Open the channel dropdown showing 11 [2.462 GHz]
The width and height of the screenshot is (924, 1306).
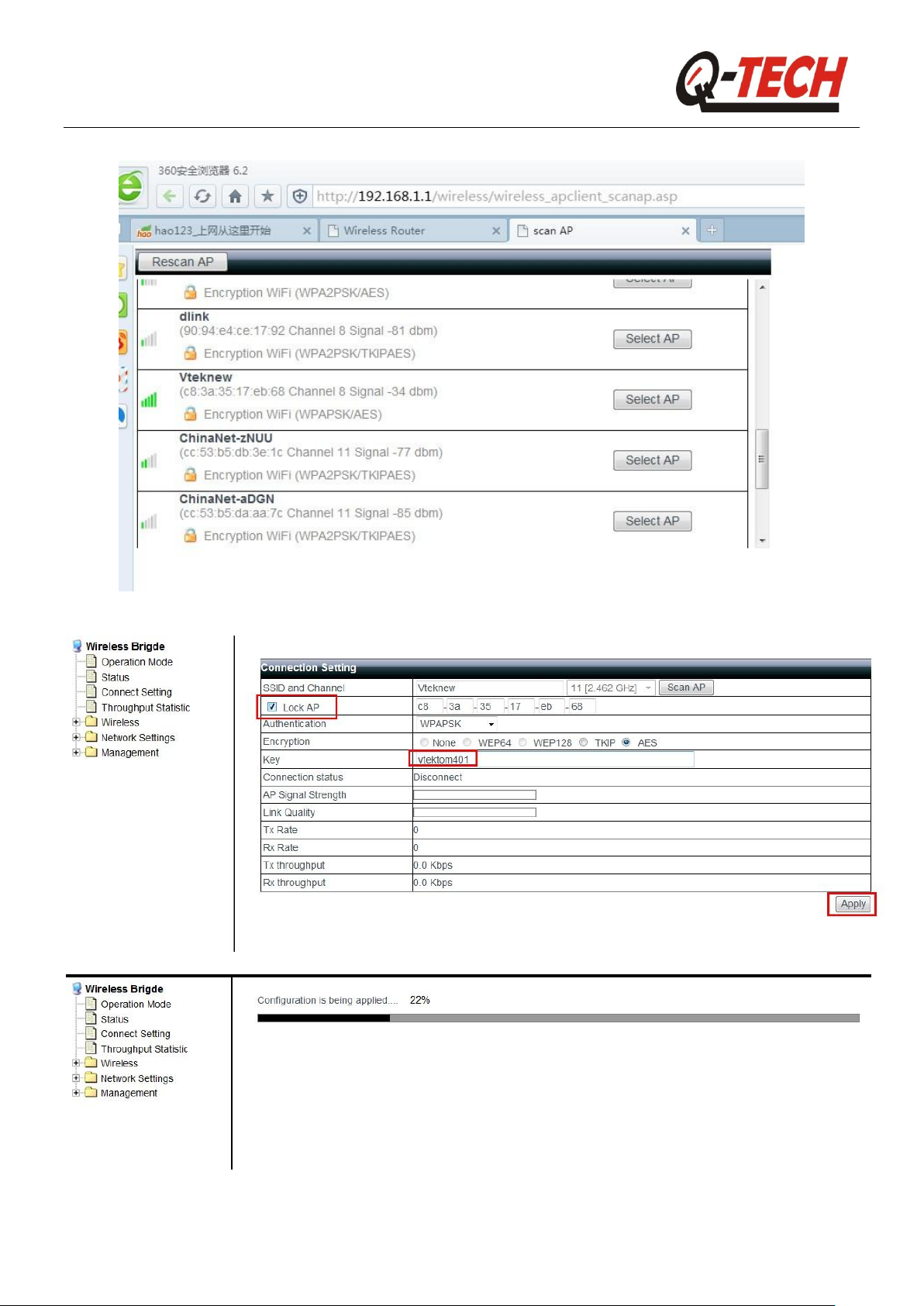612,687
